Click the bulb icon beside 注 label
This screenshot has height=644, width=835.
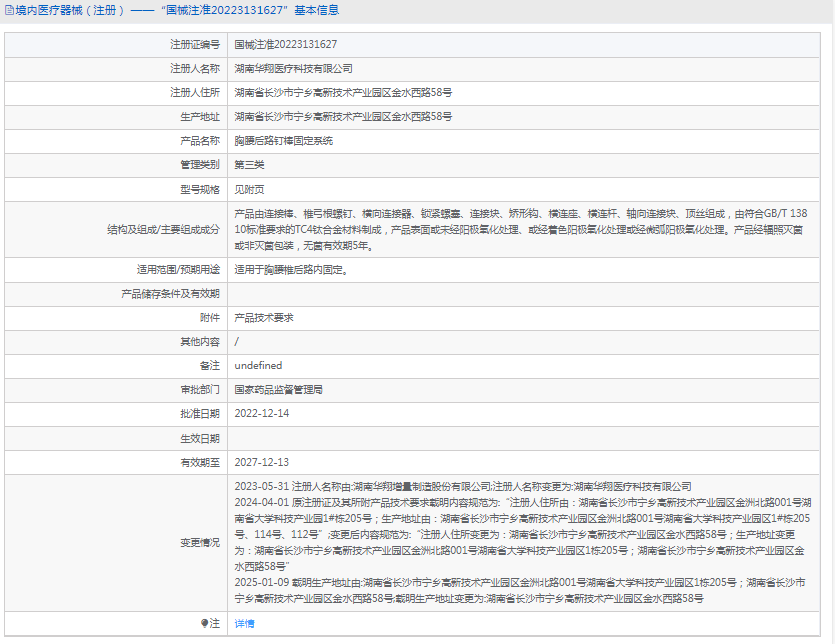pyautogui.click(x=204, y=623)
